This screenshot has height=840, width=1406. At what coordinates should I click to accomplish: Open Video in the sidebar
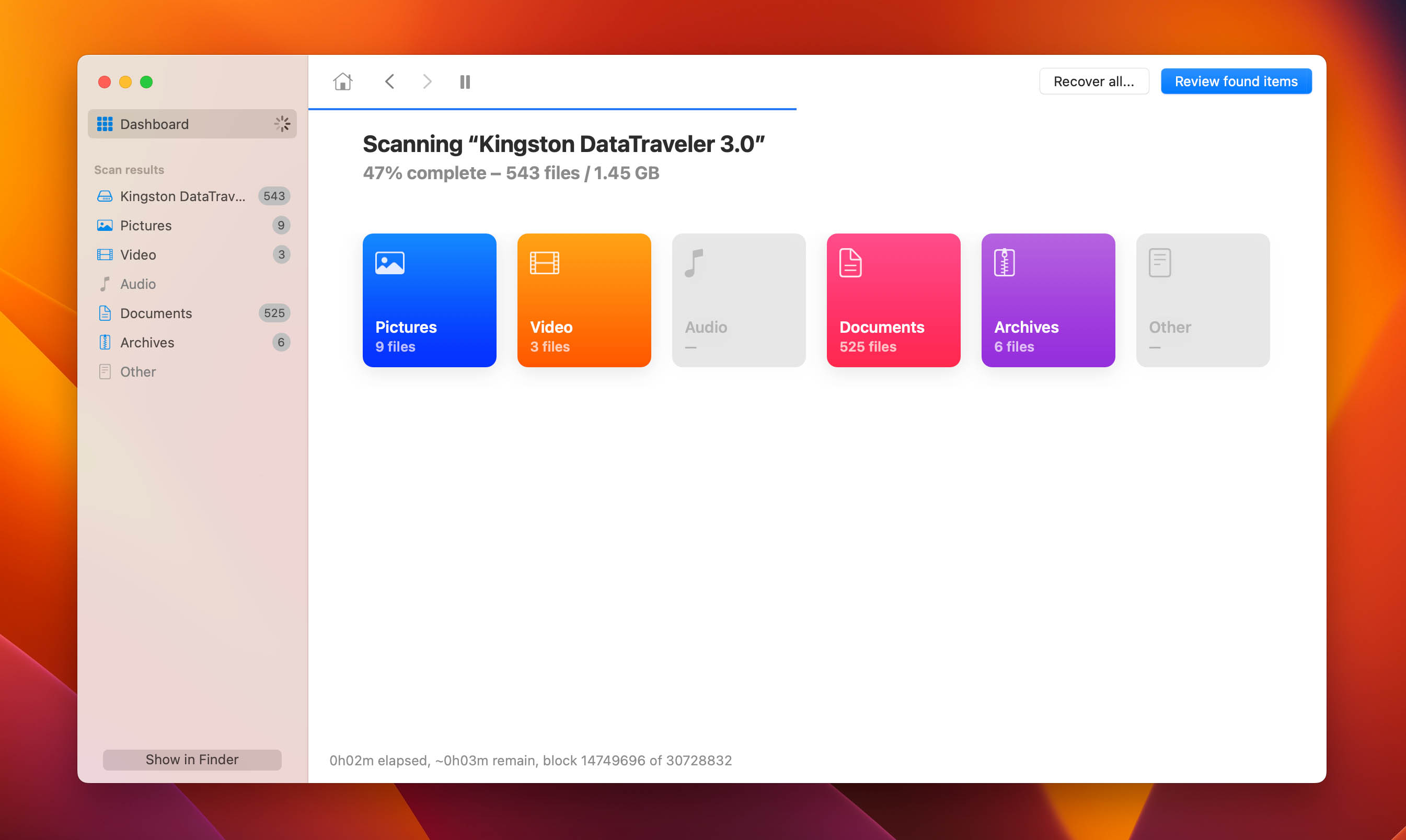pyautogui.click(x=192, y=255)
